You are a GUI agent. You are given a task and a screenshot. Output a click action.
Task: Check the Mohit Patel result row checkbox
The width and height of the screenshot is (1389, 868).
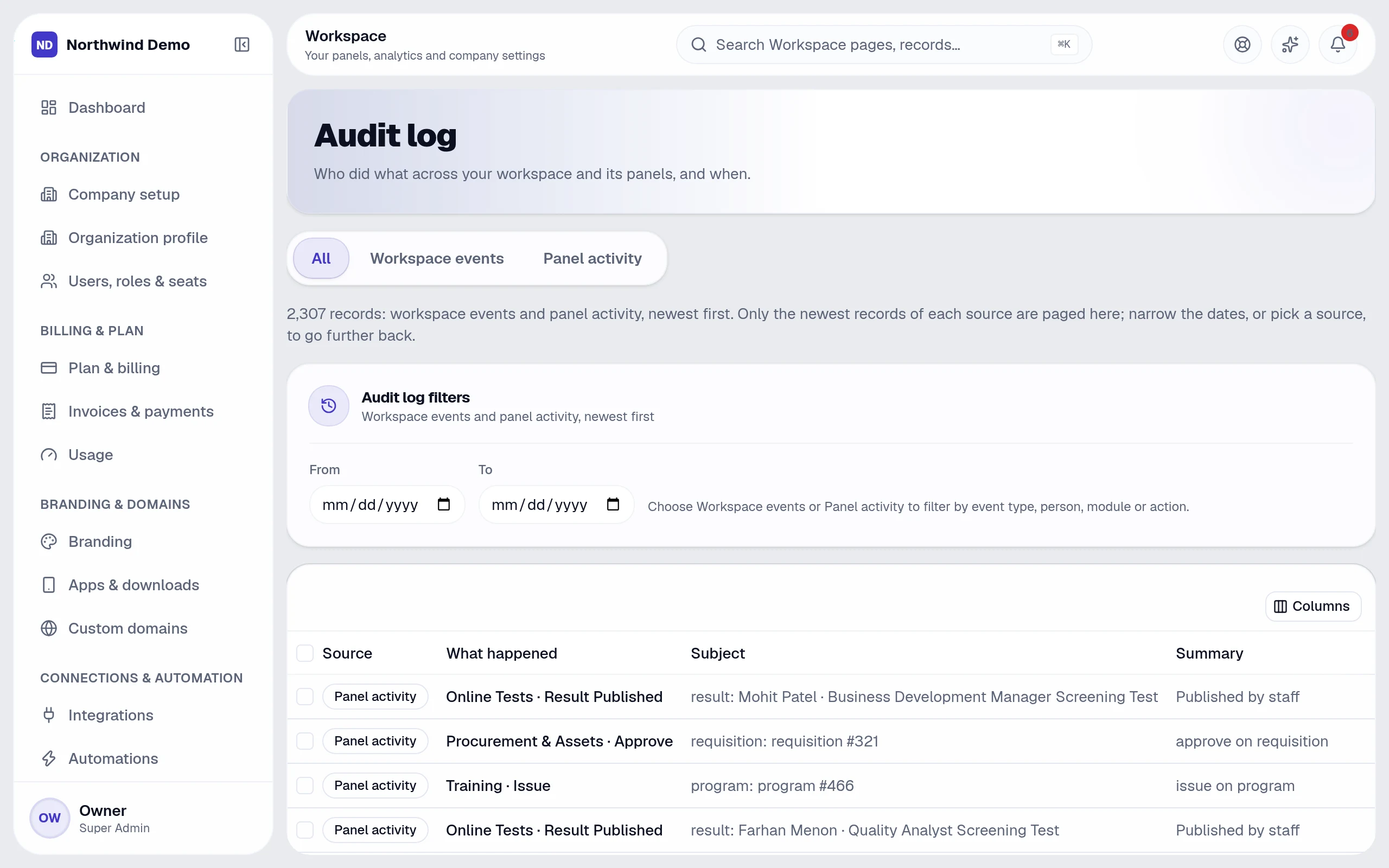(305, 697)
